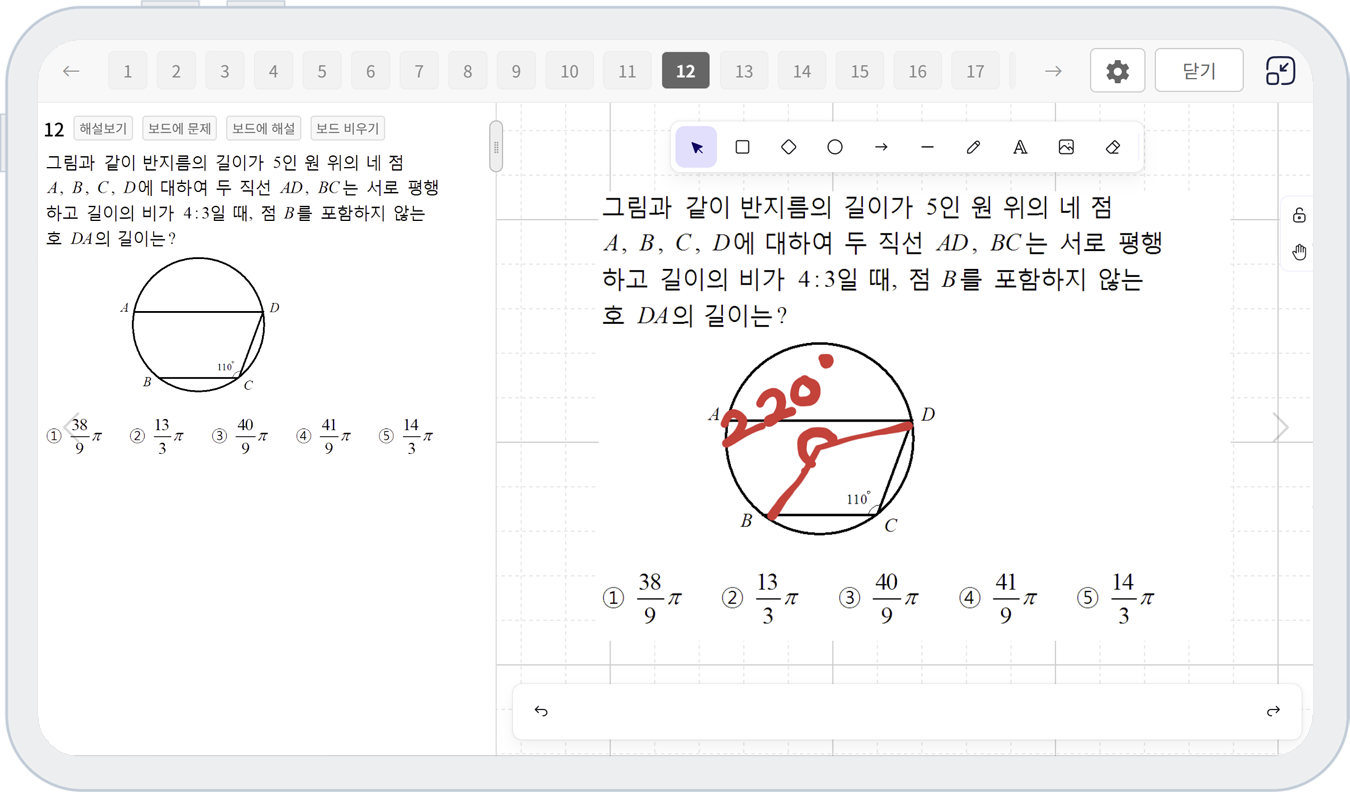
Task: Click the 보드 비우기 button
Action: (x=348, y=129)
